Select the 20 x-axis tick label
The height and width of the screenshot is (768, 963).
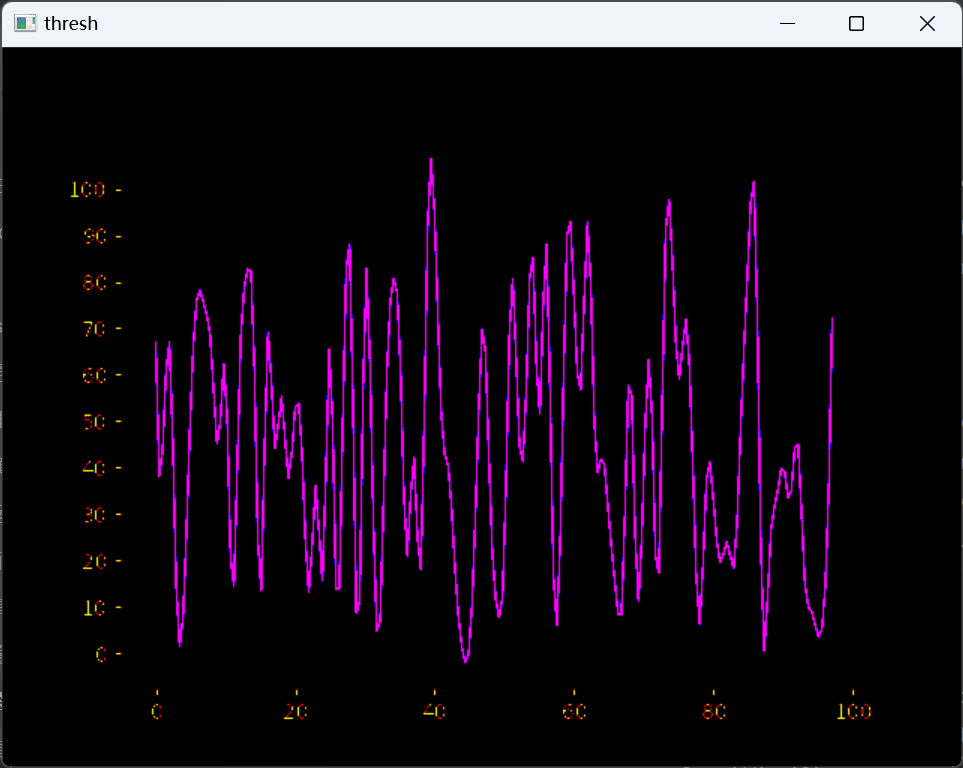(x=295, y=711)
